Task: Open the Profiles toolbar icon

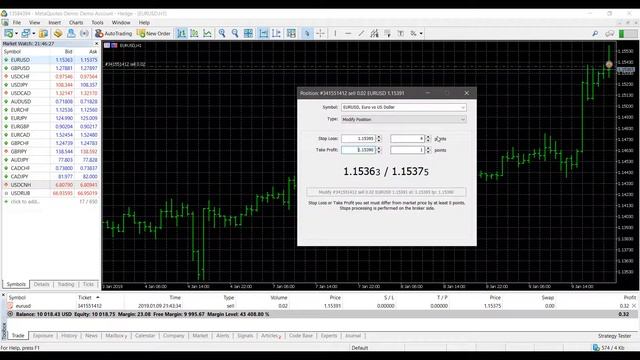Action: point(26,33)
